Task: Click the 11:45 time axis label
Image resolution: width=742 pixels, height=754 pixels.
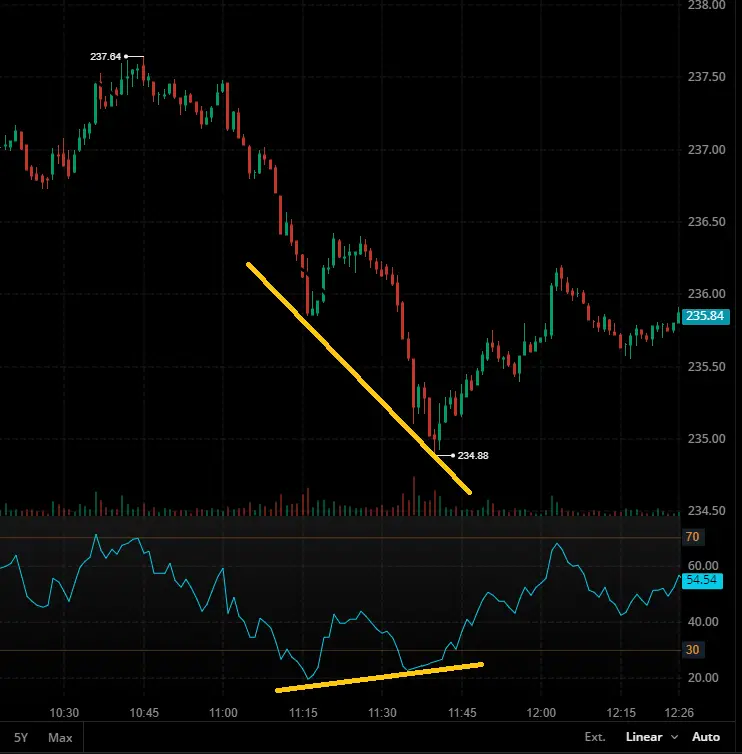Action: coord(462,713)
